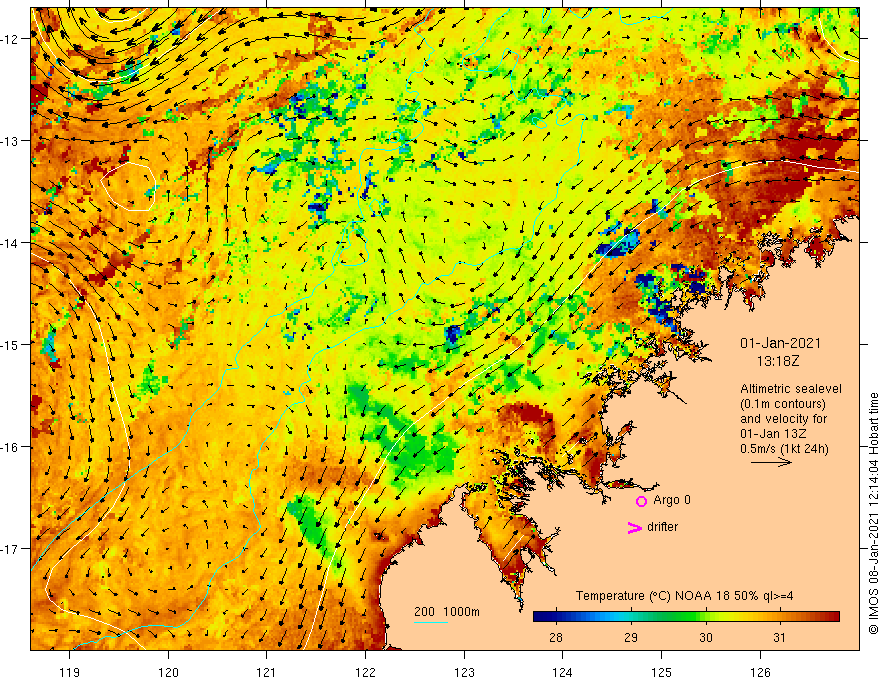The height and width of the screenshot is (680, 880).
Task: Click the latitude -14 axis label
Action: point(10,243)
